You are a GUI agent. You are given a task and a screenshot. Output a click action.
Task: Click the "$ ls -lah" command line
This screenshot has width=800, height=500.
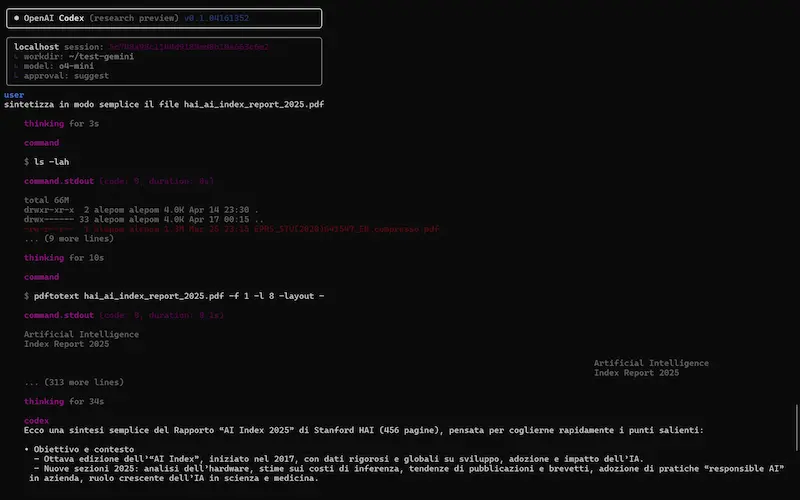[46, 162]
